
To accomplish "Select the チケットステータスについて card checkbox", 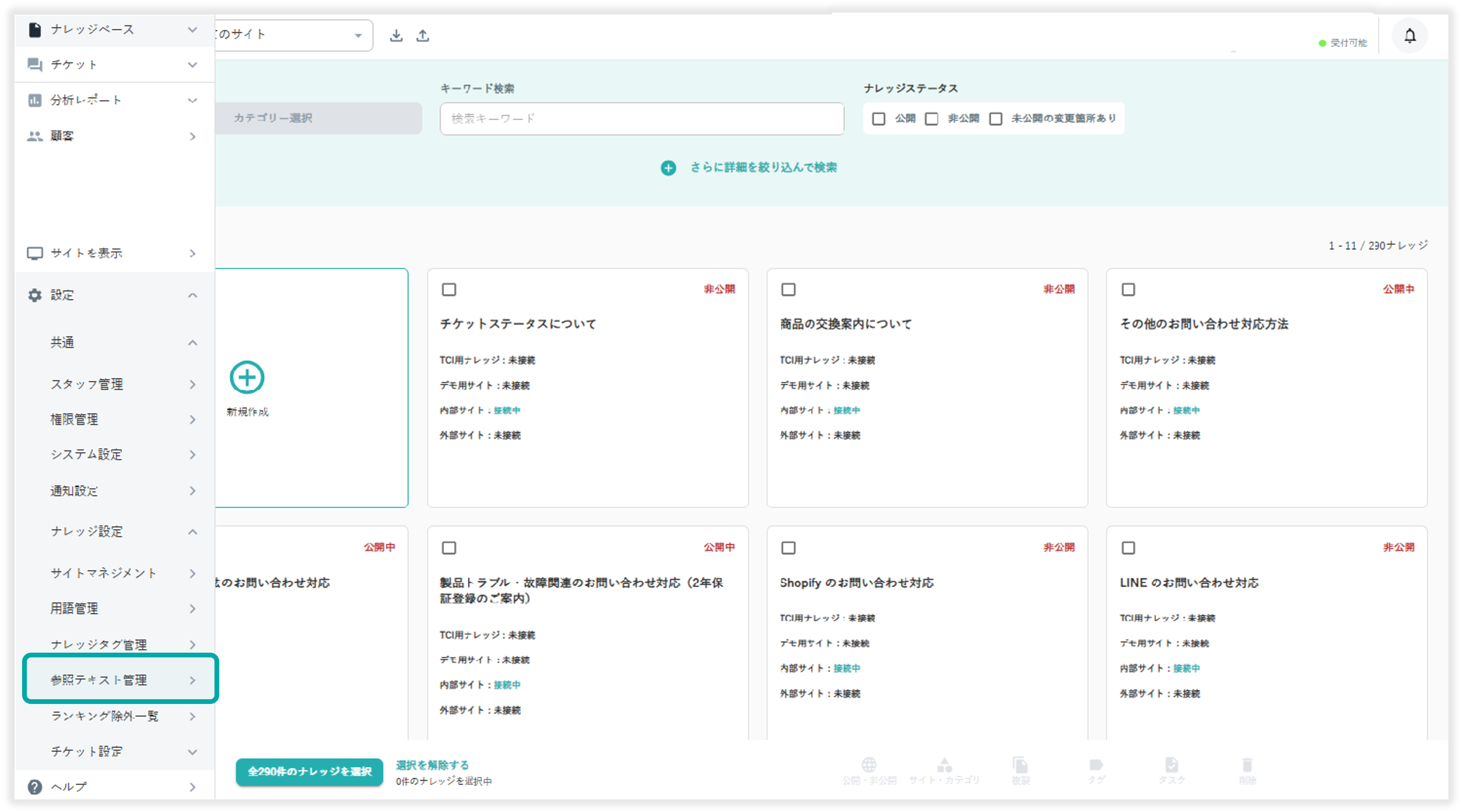I will point(449,290).
